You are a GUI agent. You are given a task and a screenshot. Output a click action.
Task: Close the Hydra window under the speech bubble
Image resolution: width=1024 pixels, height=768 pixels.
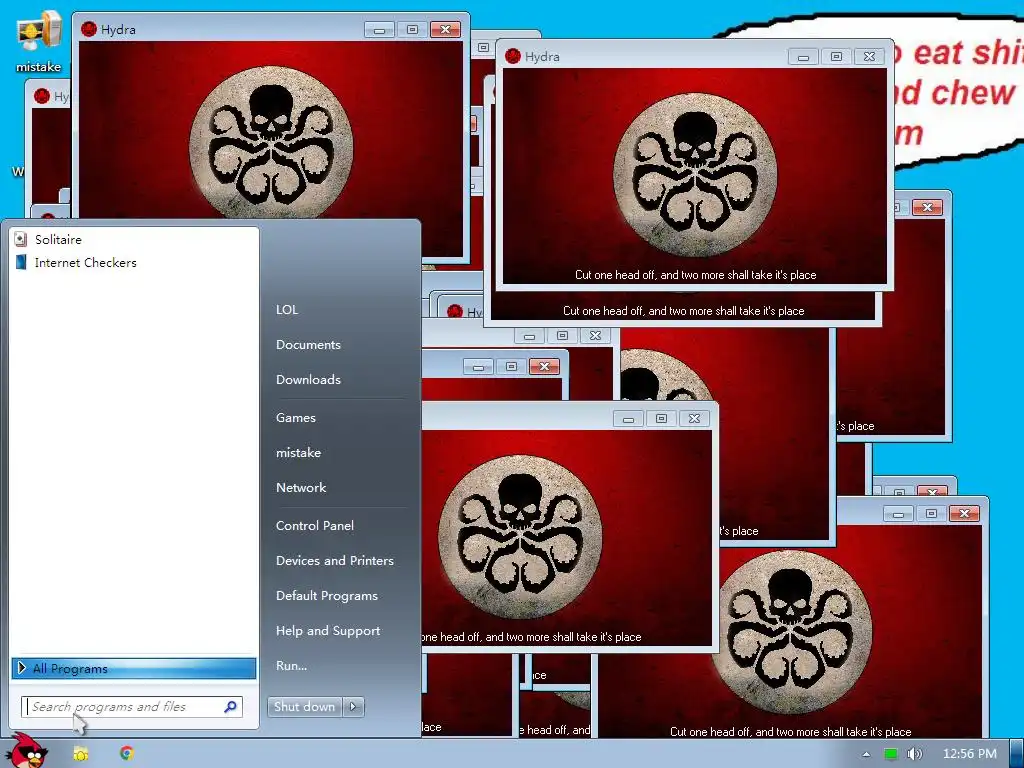click(x=869, y=57)
